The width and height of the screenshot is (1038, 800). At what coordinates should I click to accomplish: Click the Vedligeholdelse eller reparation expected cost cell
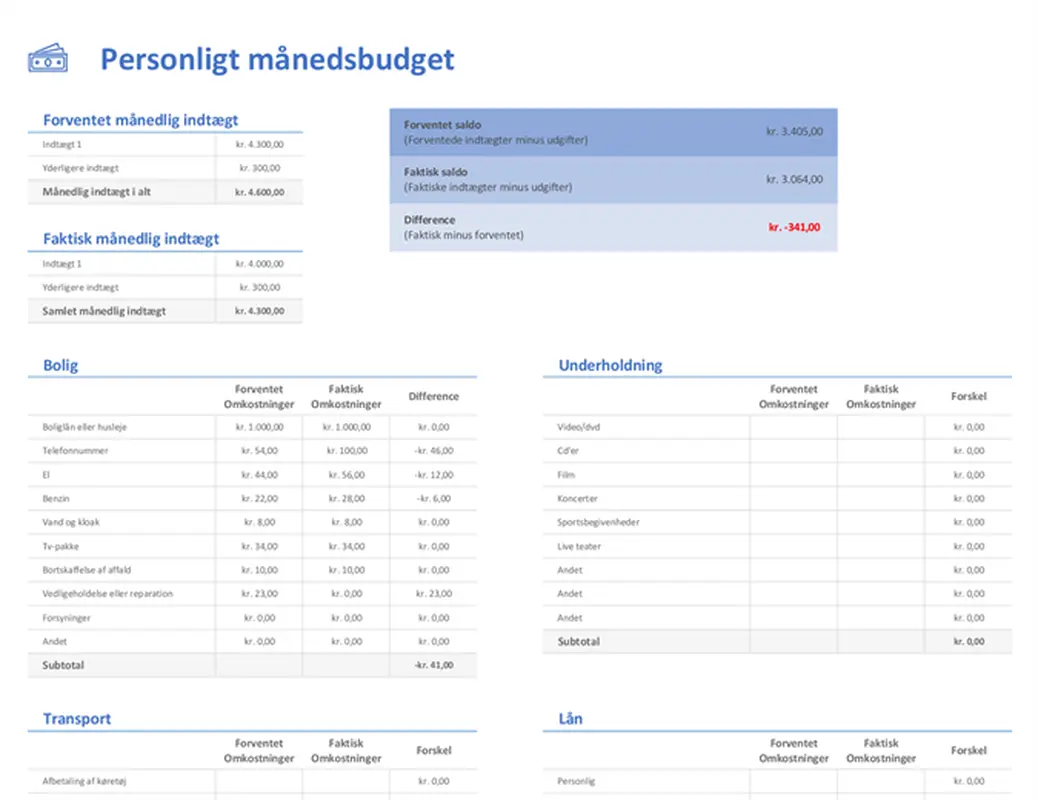click(x=259, y=593)
